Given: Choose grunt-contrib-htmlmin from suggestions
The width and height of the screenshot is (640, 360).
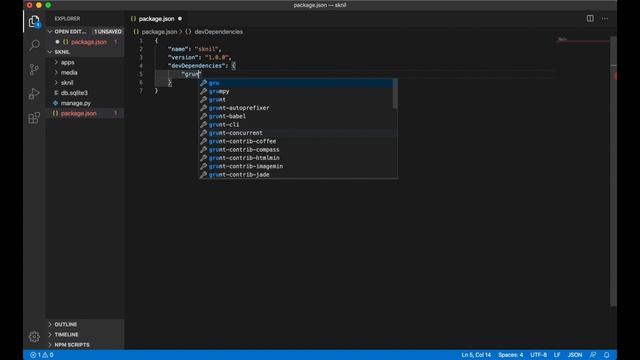Looking at the screenshot, I should tap(296, 158).
